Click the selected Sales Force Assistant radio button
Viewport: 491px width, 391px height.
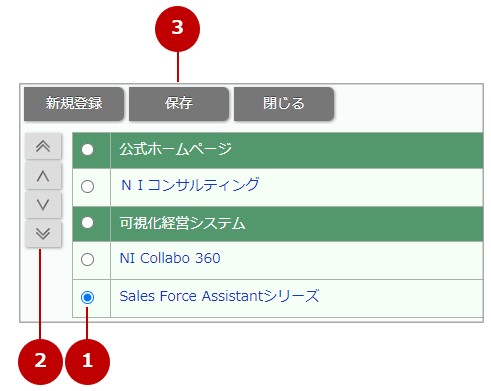pos(88,297)
